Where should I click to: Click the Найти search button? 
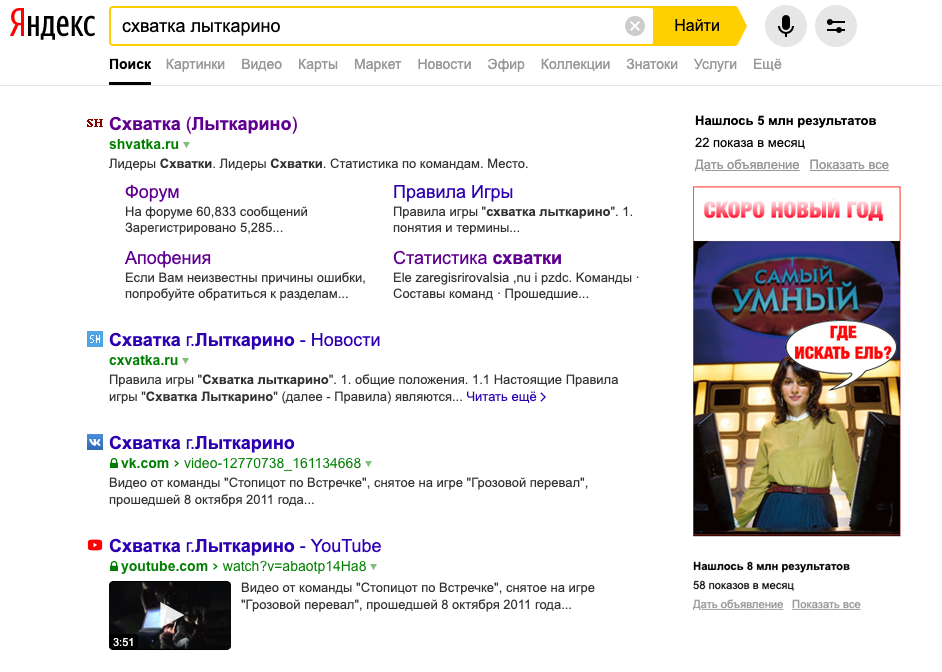[697, 26]
